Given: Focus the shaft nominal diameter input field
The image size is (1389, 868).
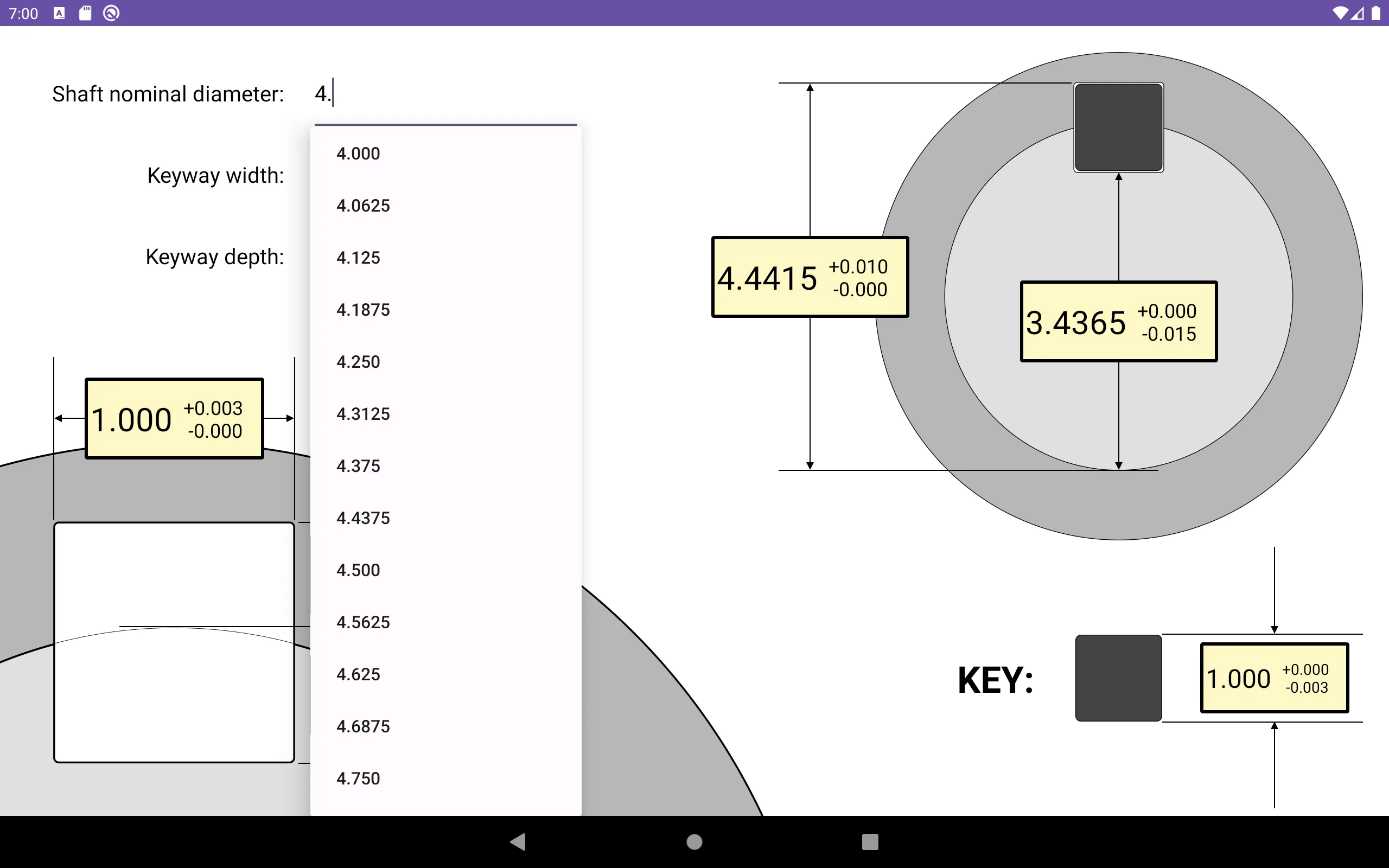Looking at the screenshot, I should (445, 94).
